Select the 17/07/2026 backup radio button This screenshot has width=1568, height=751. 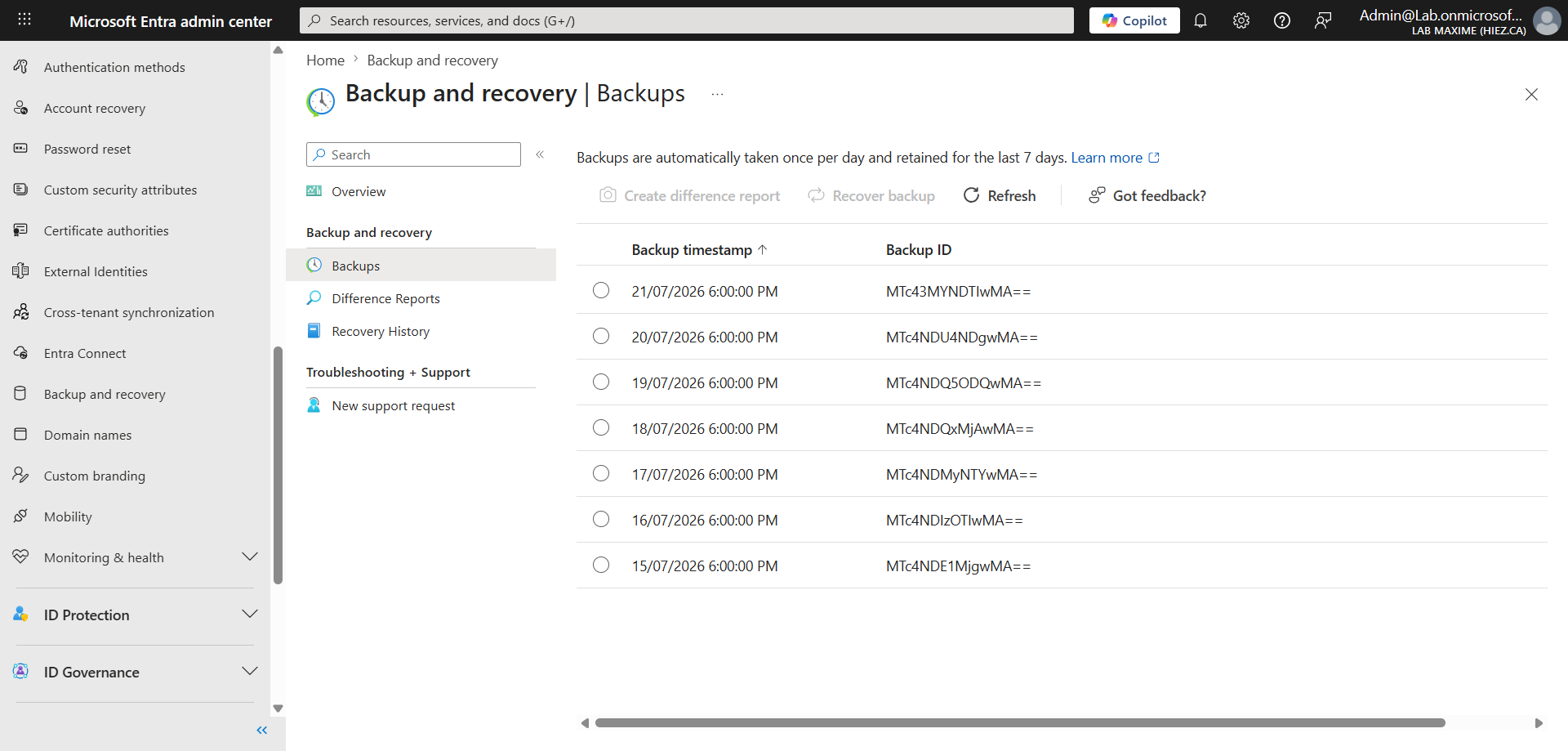[x=601, y=473]
